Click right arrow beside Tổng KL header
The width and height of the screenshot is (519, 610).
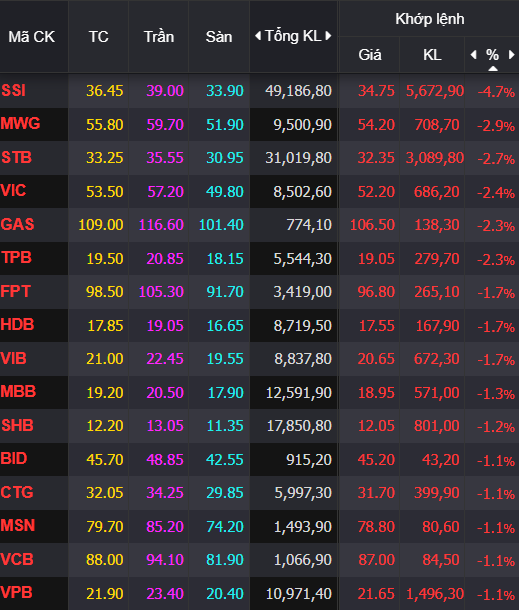(328, 36)
